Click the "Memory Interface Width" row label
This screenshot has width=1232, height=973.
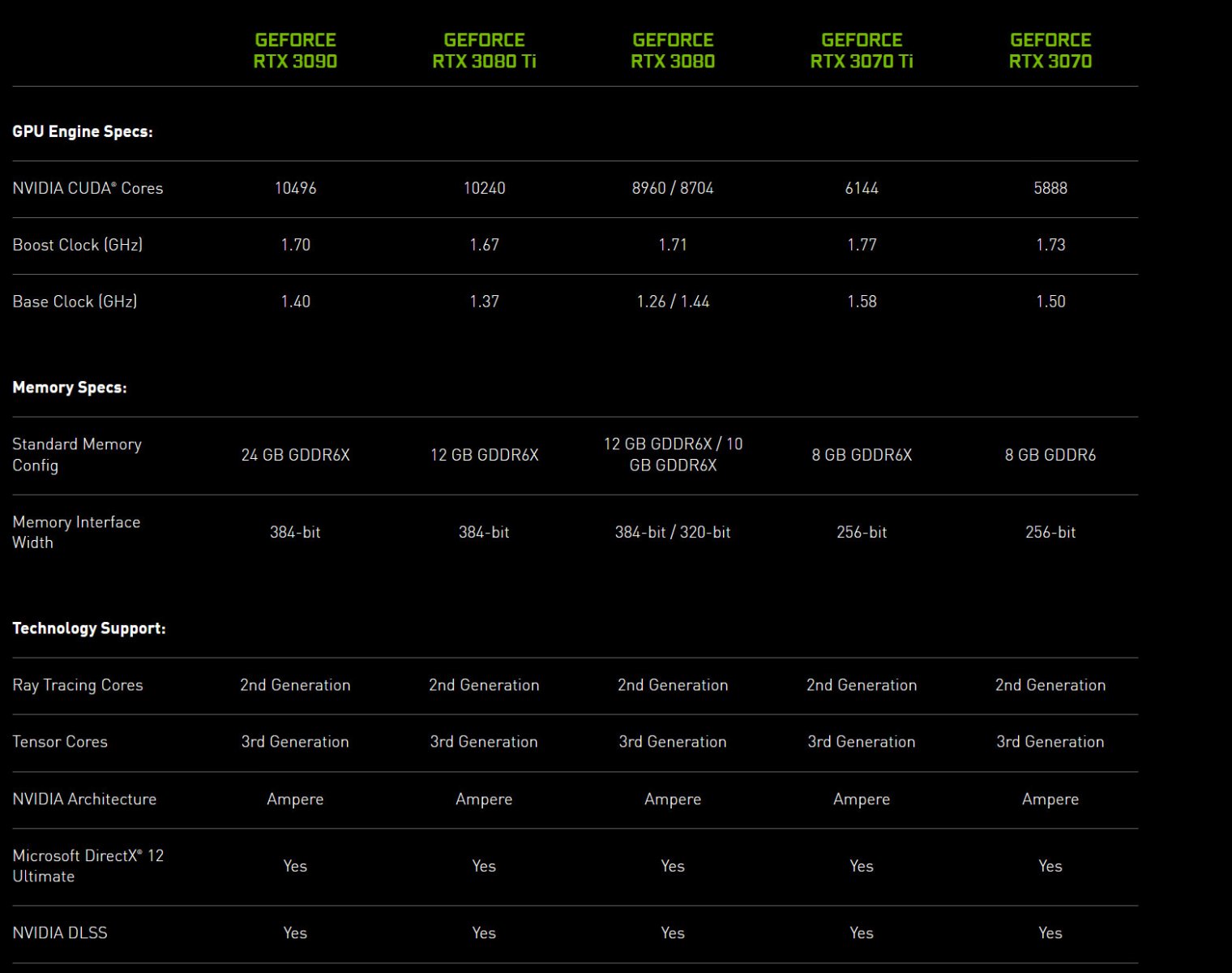[x=76, y=533]
